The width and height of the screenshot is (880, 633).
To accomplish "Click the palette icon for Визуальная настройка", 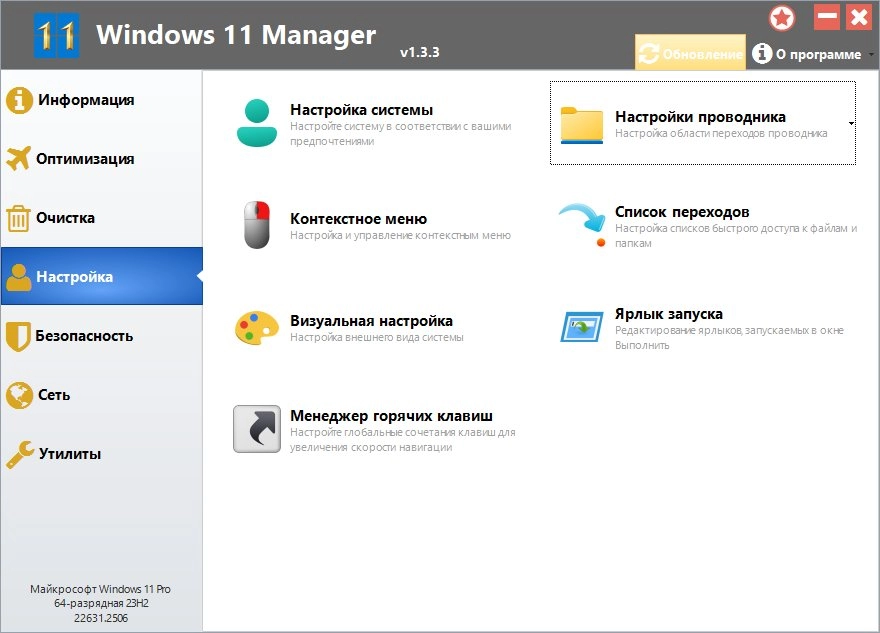I will [x=257, y=328].
